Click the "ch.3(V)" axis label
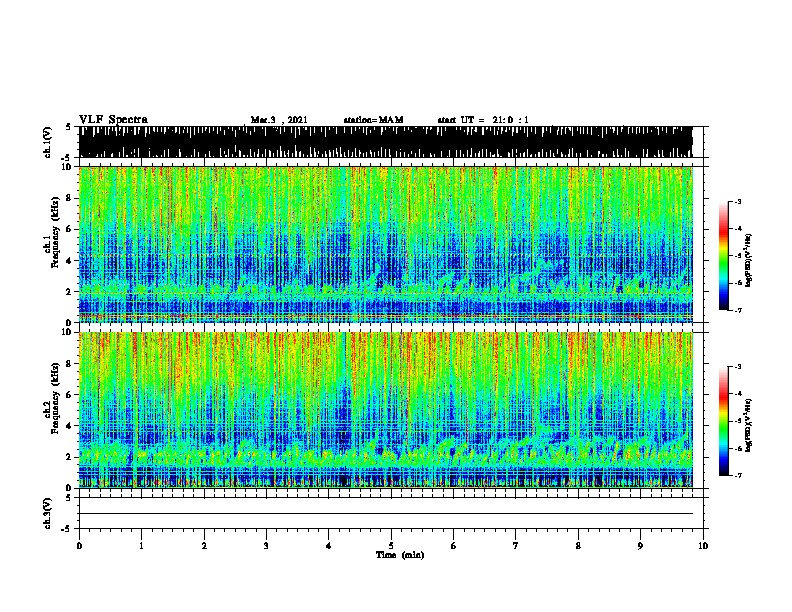Image resolution: width=792 pixels, height=612 pixels. (48, 513)
